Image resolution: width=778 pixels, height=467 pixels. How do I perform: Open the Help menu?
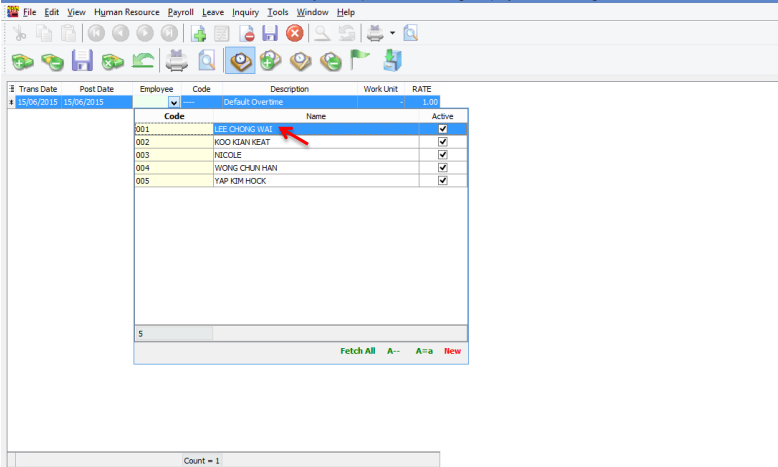[x=346, y=12]
